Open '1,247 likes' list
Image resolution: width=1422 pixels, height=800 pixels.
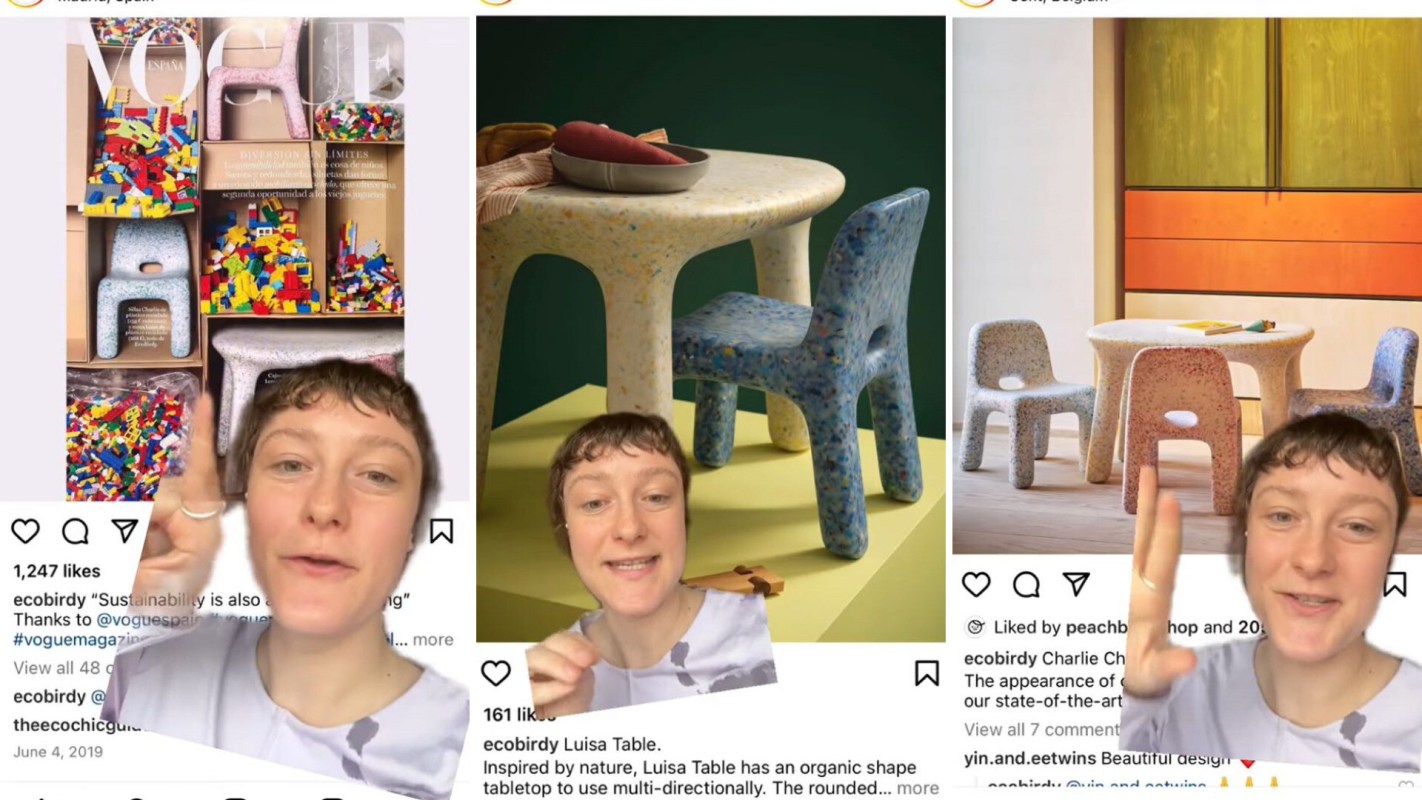click(57, 571)
